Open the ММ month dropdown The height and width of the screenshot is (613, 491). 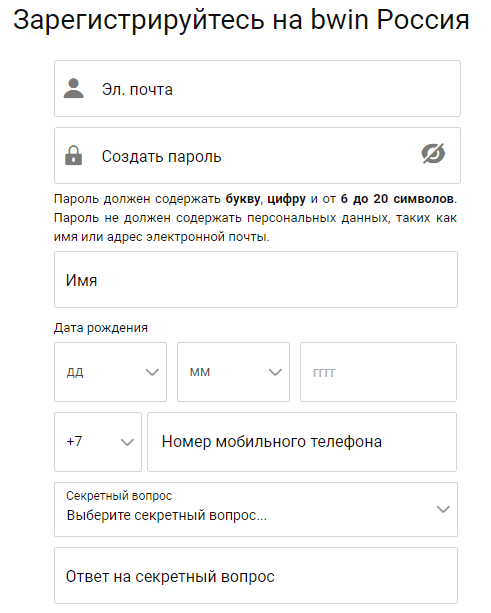[233, 372]
